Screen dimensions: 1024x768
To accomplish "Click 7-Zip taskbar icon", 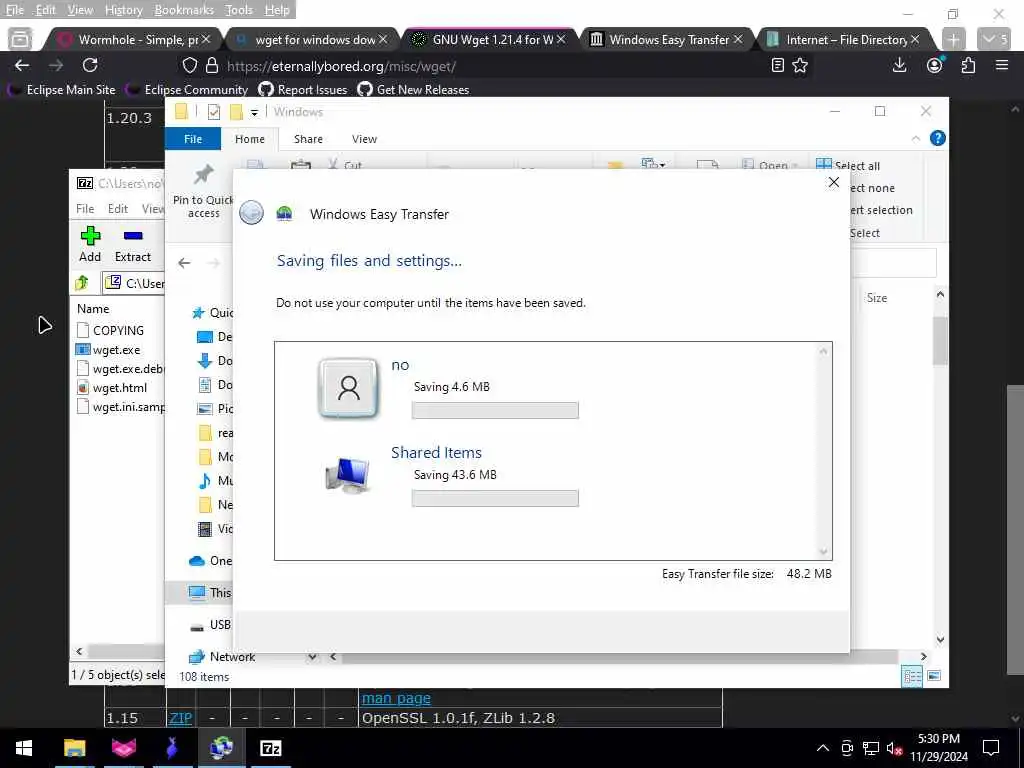I will click(270, 748).
